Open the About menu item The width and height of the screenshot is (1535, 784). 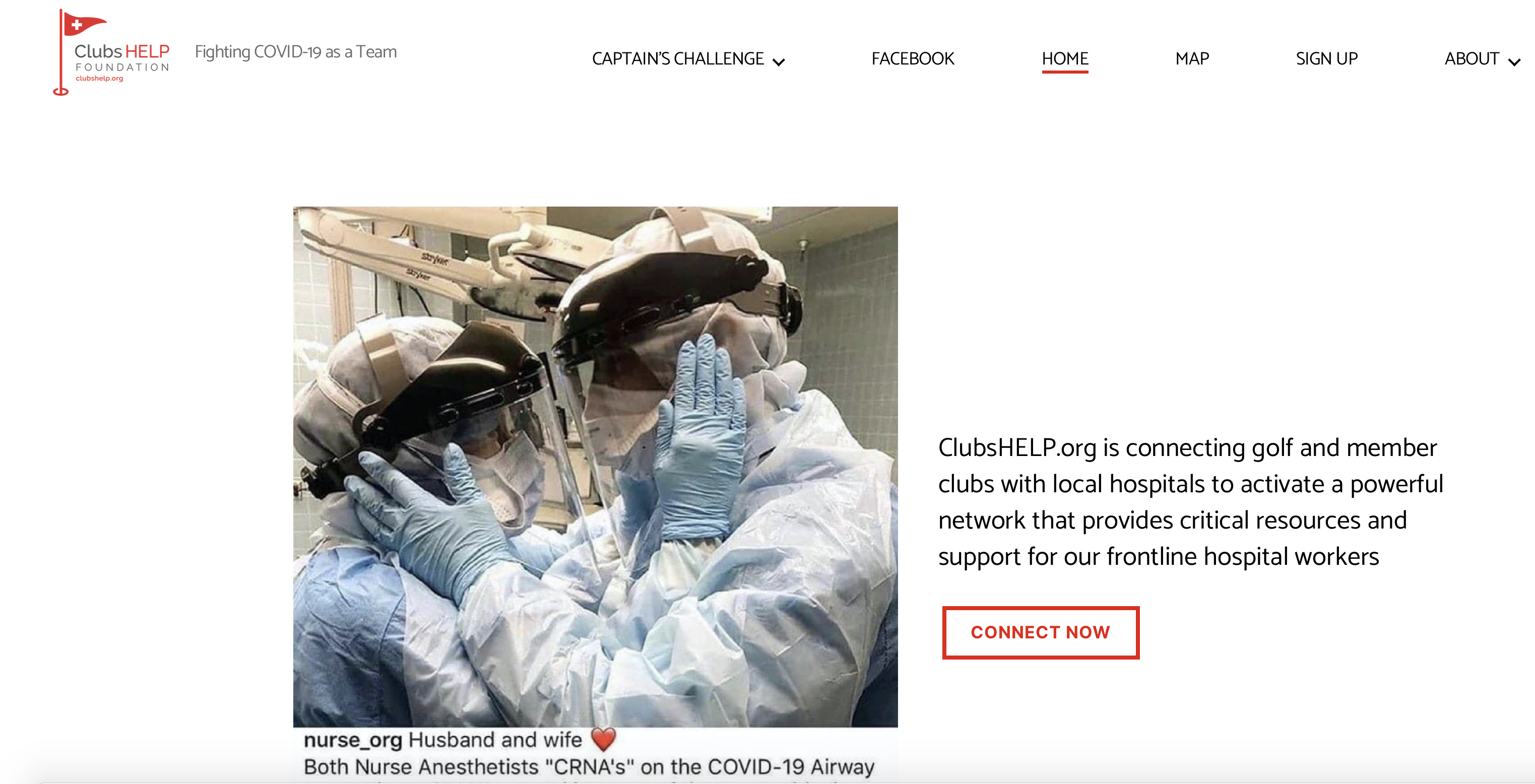[1472, 58]
